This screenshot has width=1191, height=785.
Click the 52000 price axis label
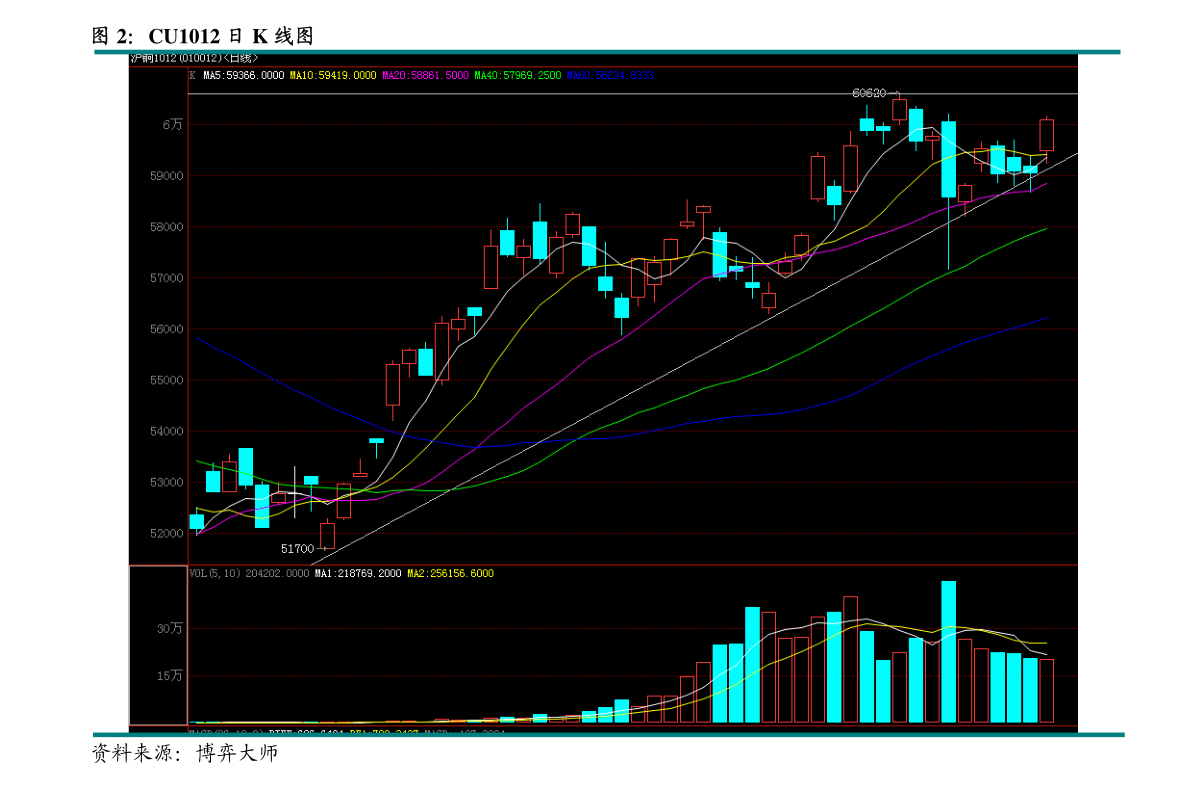(167, 533)
